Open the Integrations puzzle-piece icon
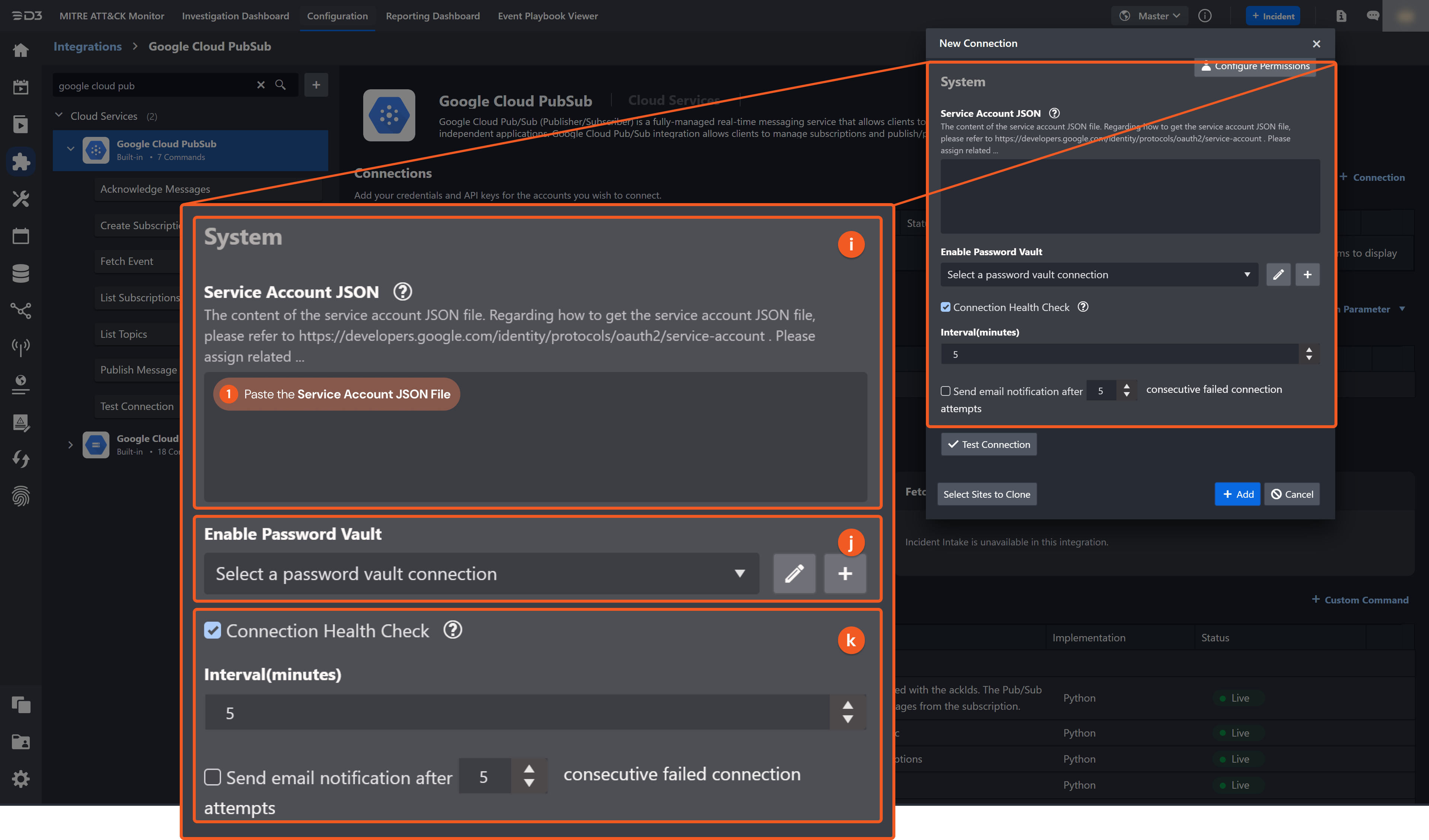 [20, 161]
